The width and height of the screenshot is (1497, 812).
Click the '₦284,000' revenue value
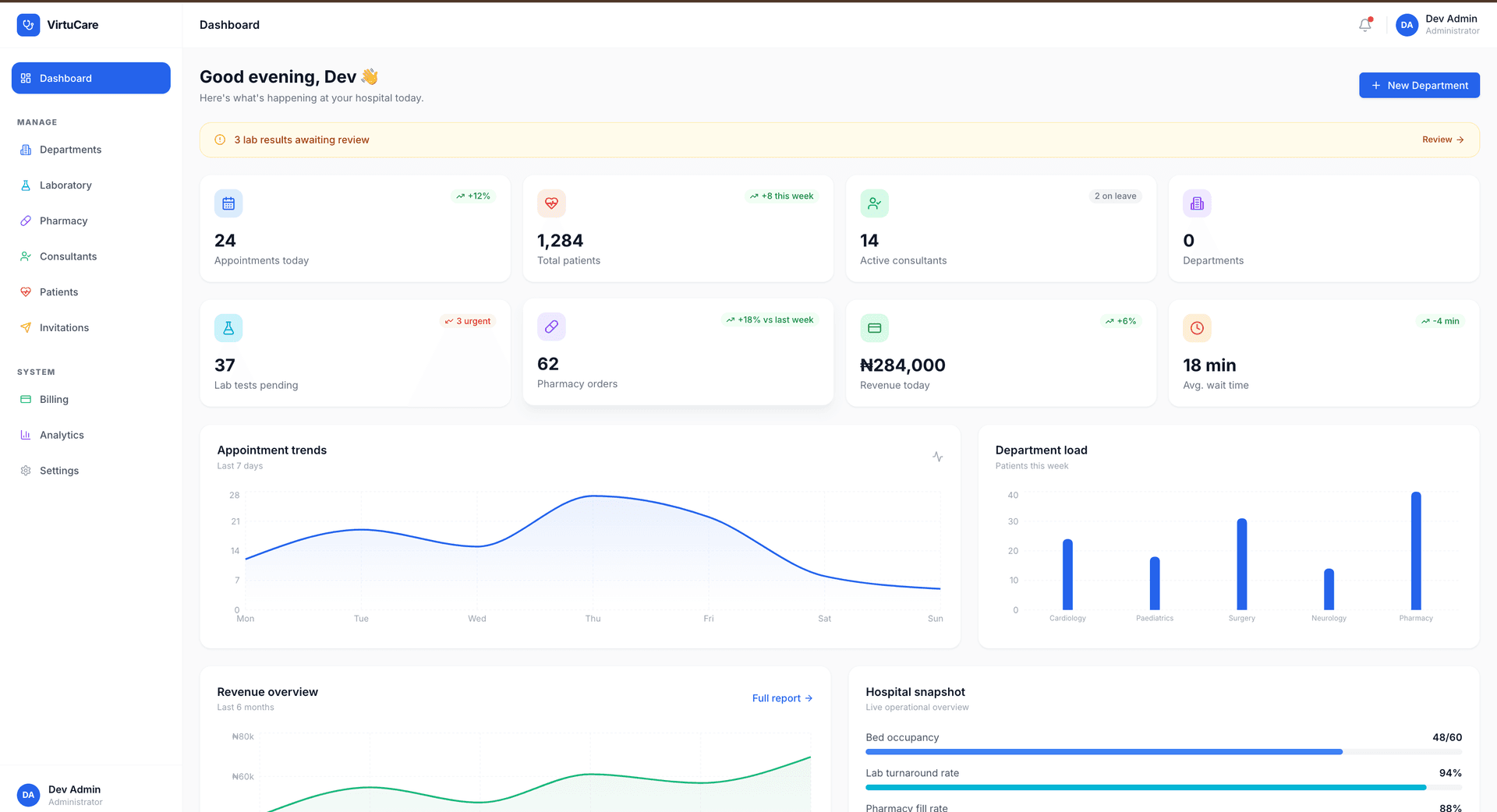pyautogui.click(x=903, y=365)
